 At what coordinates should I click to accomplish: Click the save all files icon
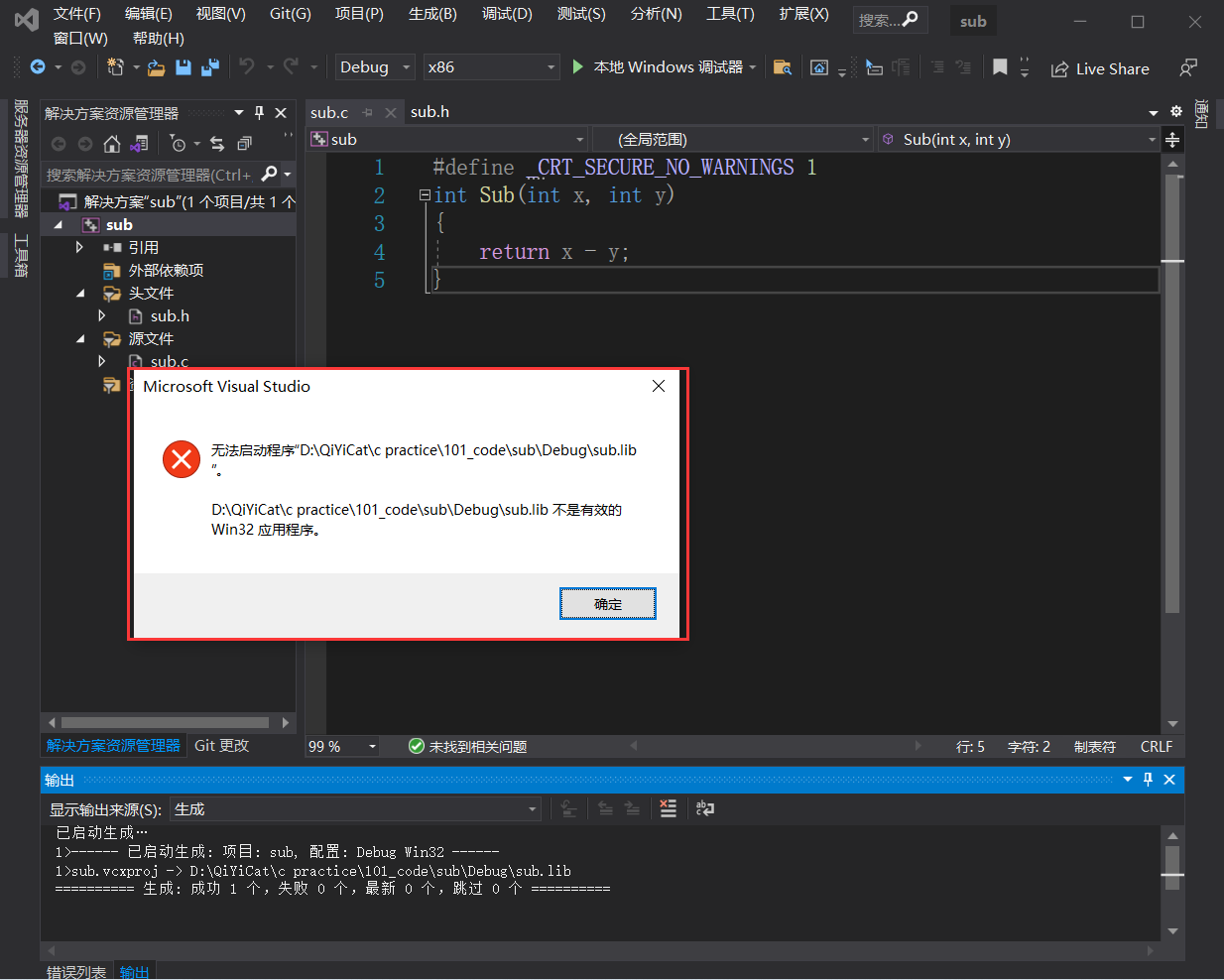[x=210, y=67]
